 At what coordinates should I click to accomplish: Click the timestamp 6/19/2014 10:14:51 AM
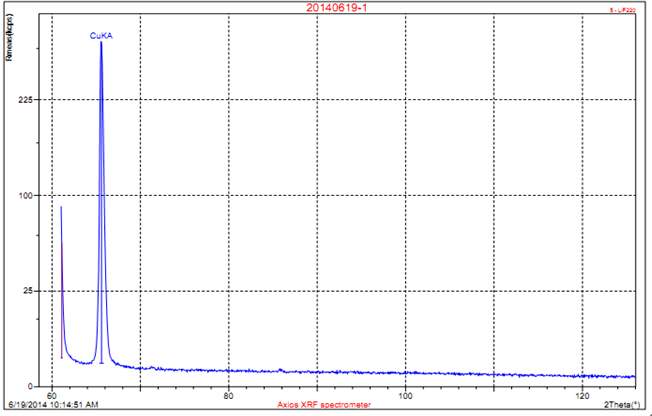(x=53, y=404)
